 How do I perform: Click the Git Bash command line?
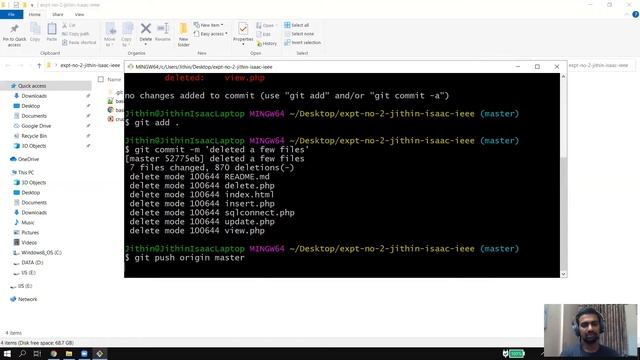pyautogui.click(x=189, y=258)
